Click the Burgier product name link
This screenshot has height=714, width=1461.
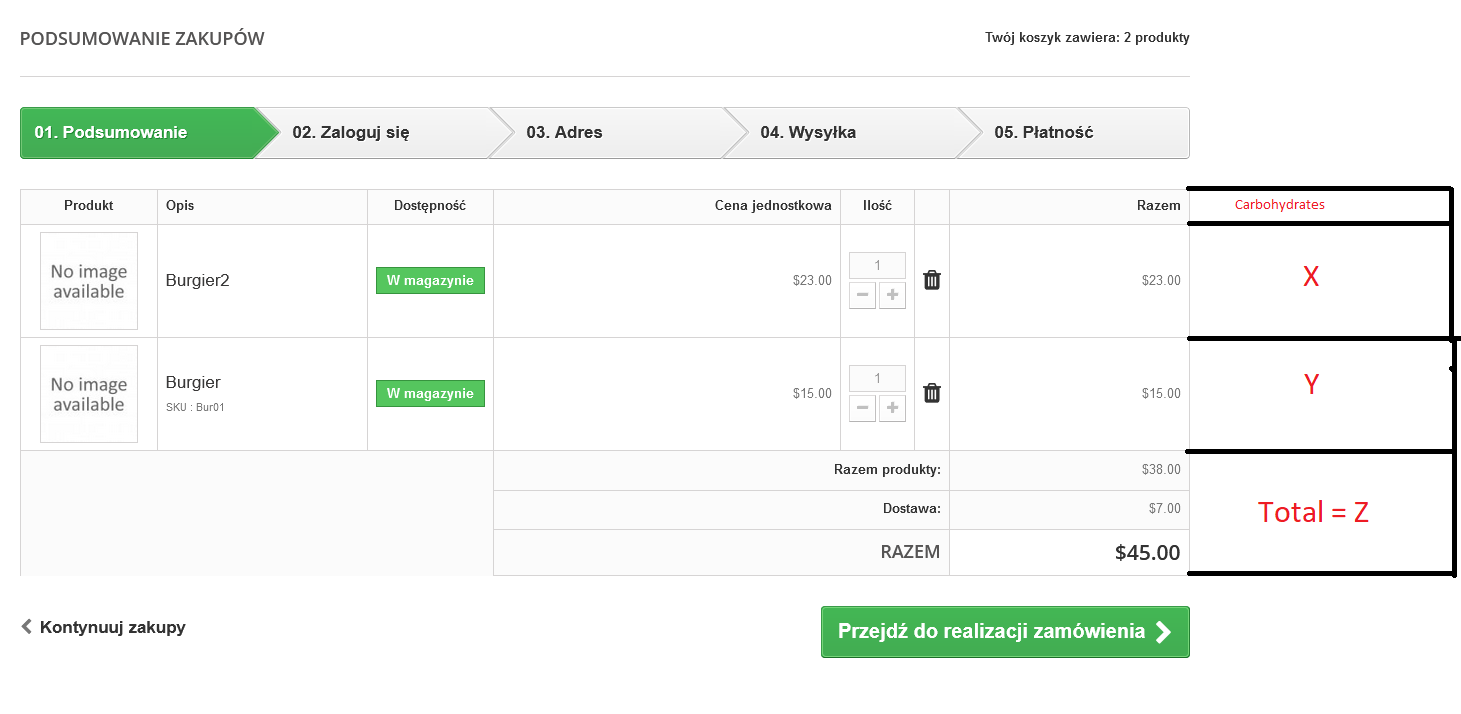tap(193, 382)
